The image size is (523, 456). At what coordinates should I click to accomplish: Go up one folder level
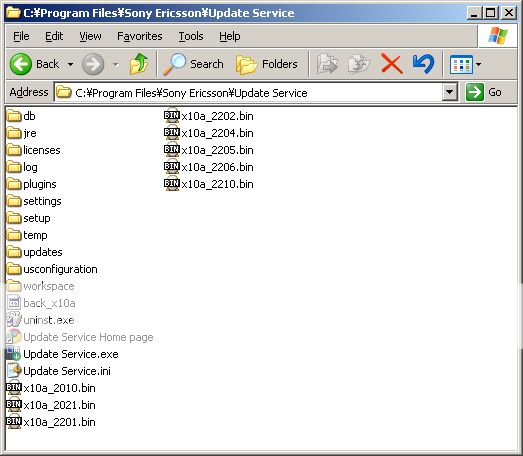click(139, 64)
